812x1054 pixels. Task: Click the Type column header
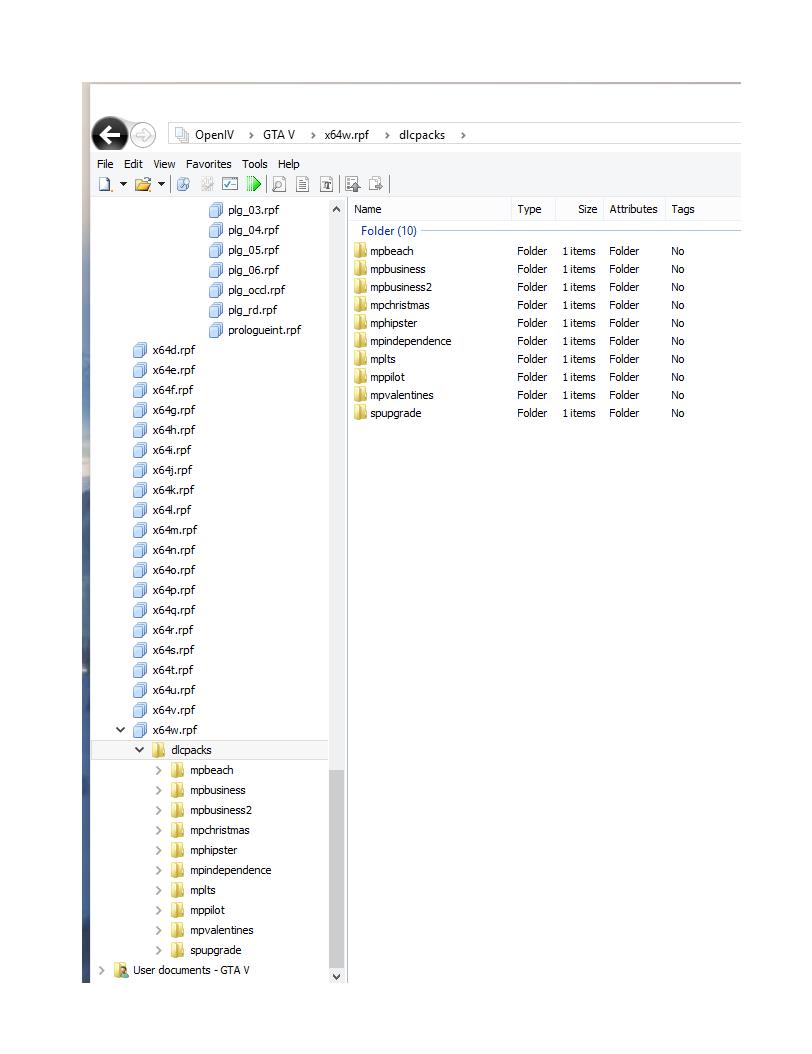pyautogui.click(x=534, y=209)
